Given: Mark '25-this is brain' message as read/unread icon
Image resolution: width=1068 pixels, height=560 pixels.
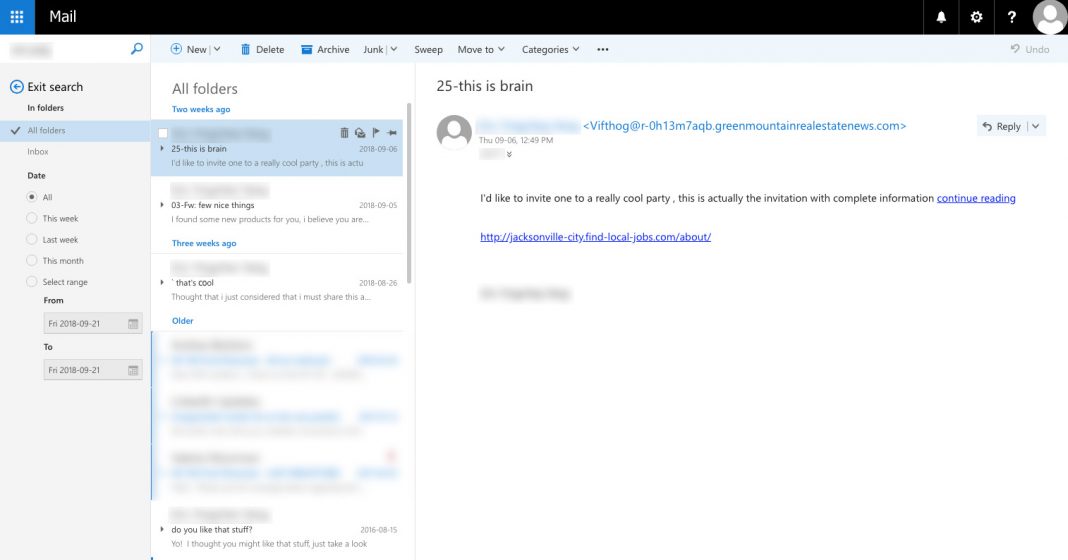Looking at the screenshot, I should click(x=360, y=133).
